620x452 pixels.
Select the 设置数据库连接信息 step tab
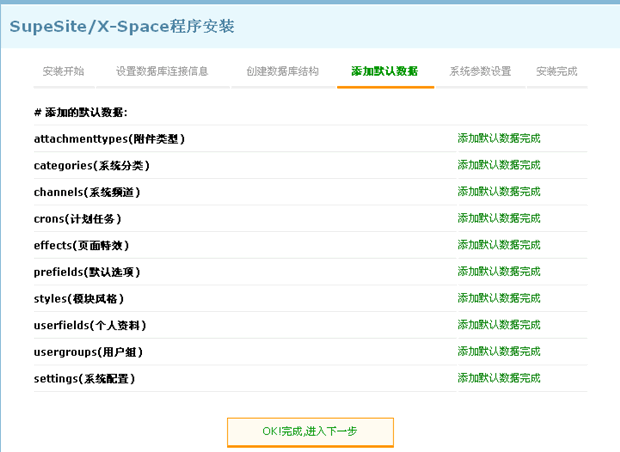162,72
